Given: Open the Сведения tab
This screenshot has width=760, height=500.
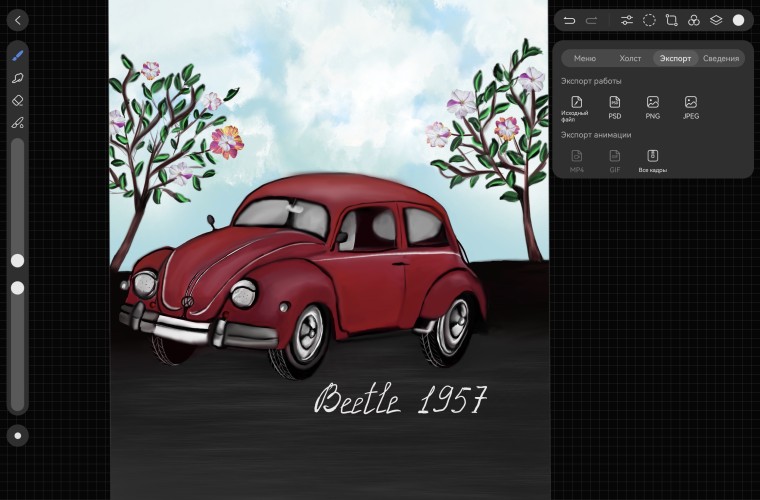Looking at the screenshot, I should click(x=720, y=58).
